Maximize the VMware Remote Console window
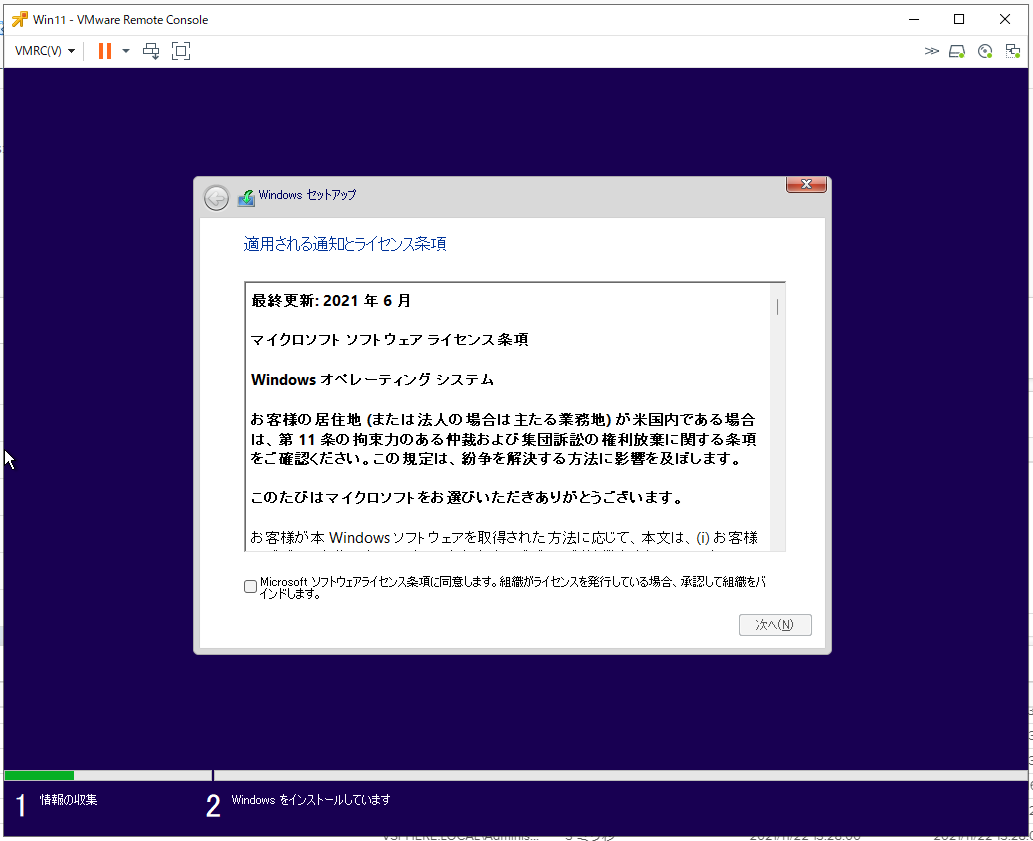Screen dimensions: 1033x841 (959, 19)
